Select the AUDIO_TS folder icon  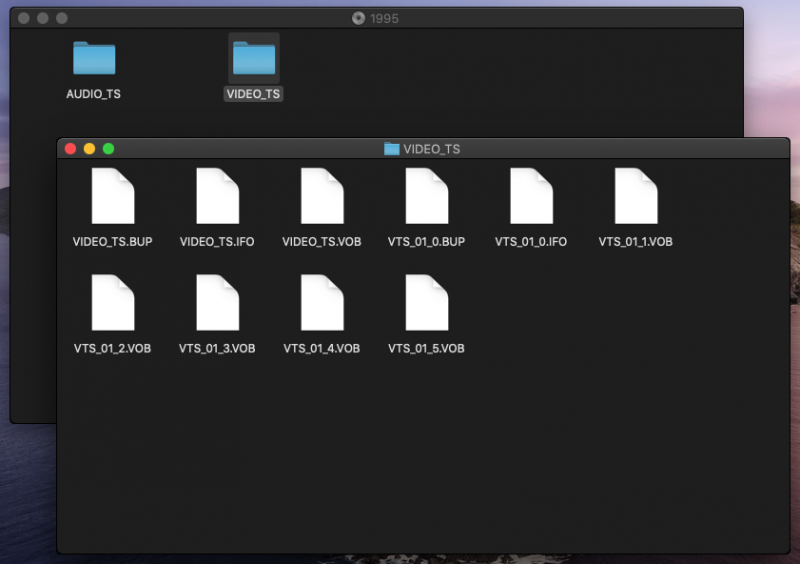point(94,58)
